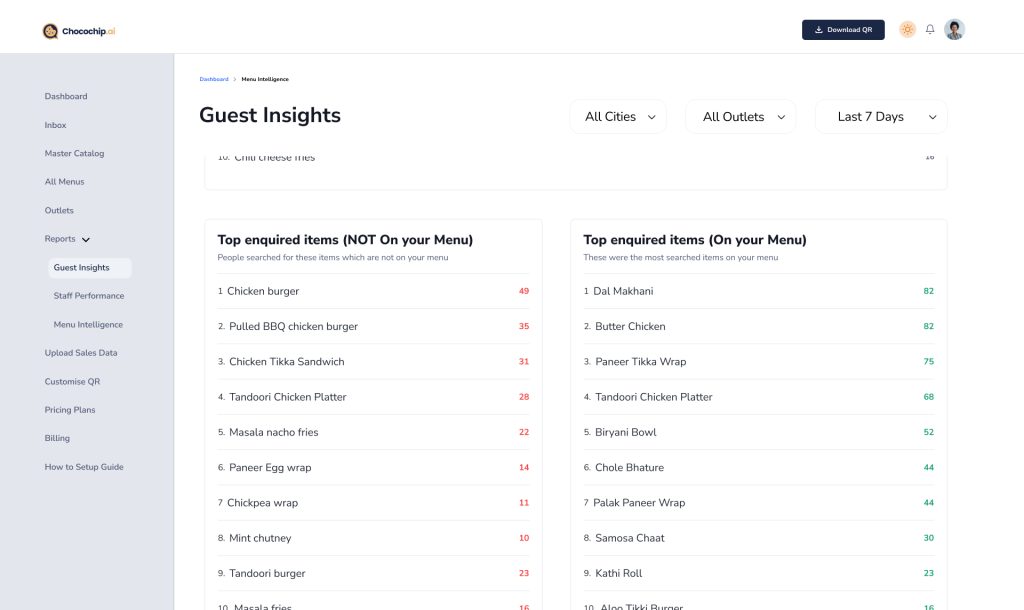Open the user profile avatar
This screenshot has width=1024, height=610.
pyautogui.click(x=955, y=30)
